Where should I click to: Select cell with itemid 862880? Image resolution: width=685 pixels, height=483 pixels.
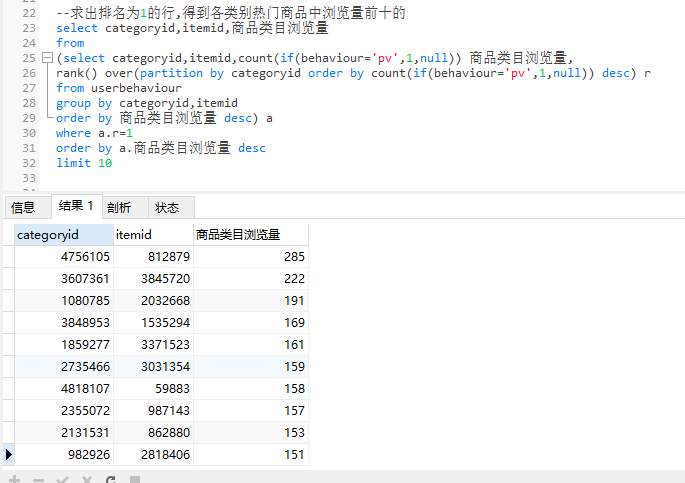[x=153, y=433]
